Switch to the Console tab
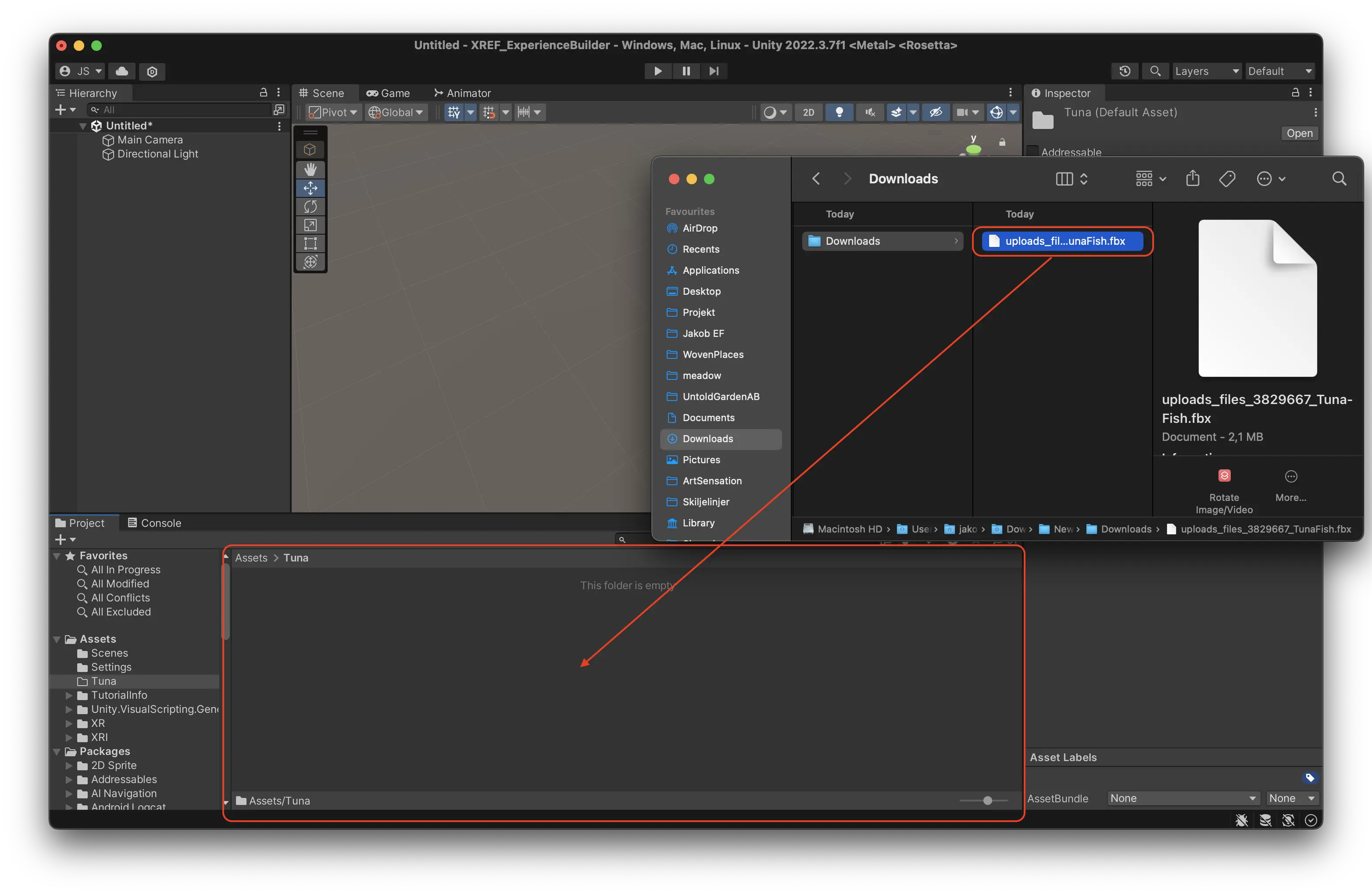 point(154,523)
